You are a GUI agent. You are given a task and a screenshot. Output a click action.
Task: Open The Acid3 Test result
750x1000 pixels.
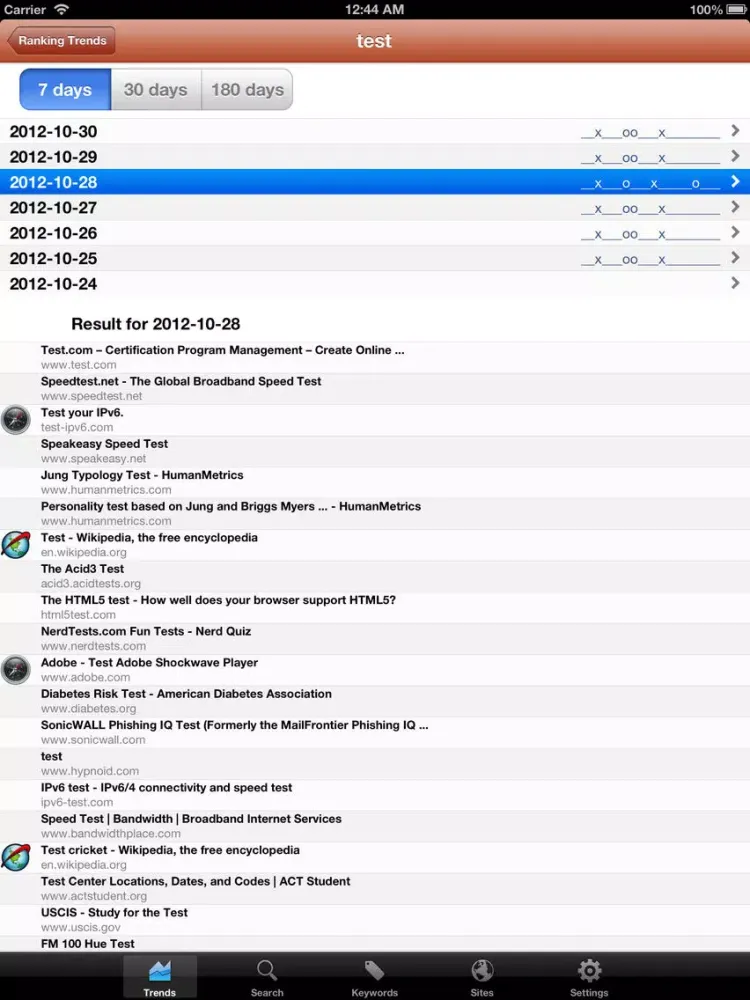pos(375,576)
